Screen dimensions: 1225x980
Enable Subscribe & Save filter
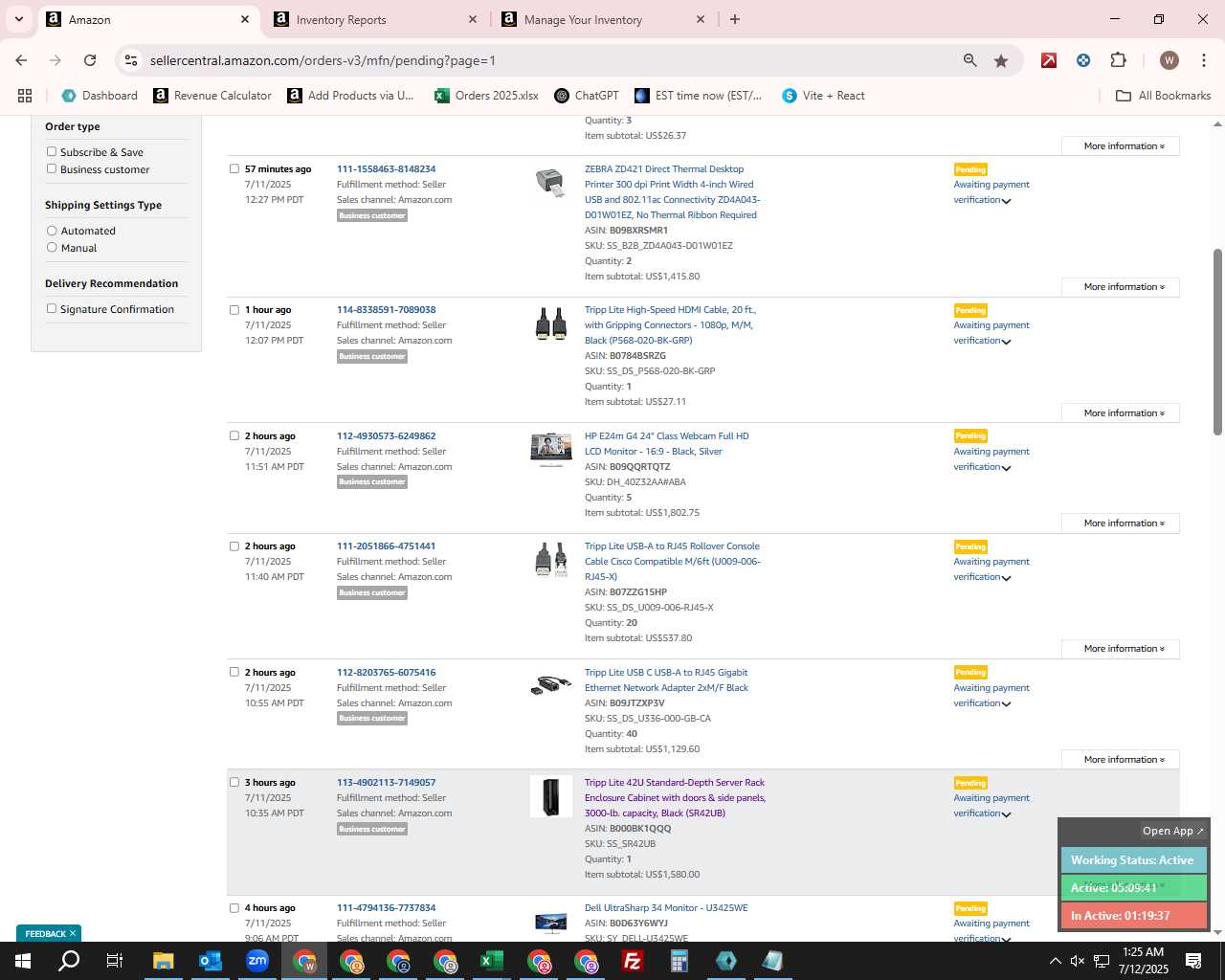52,151
